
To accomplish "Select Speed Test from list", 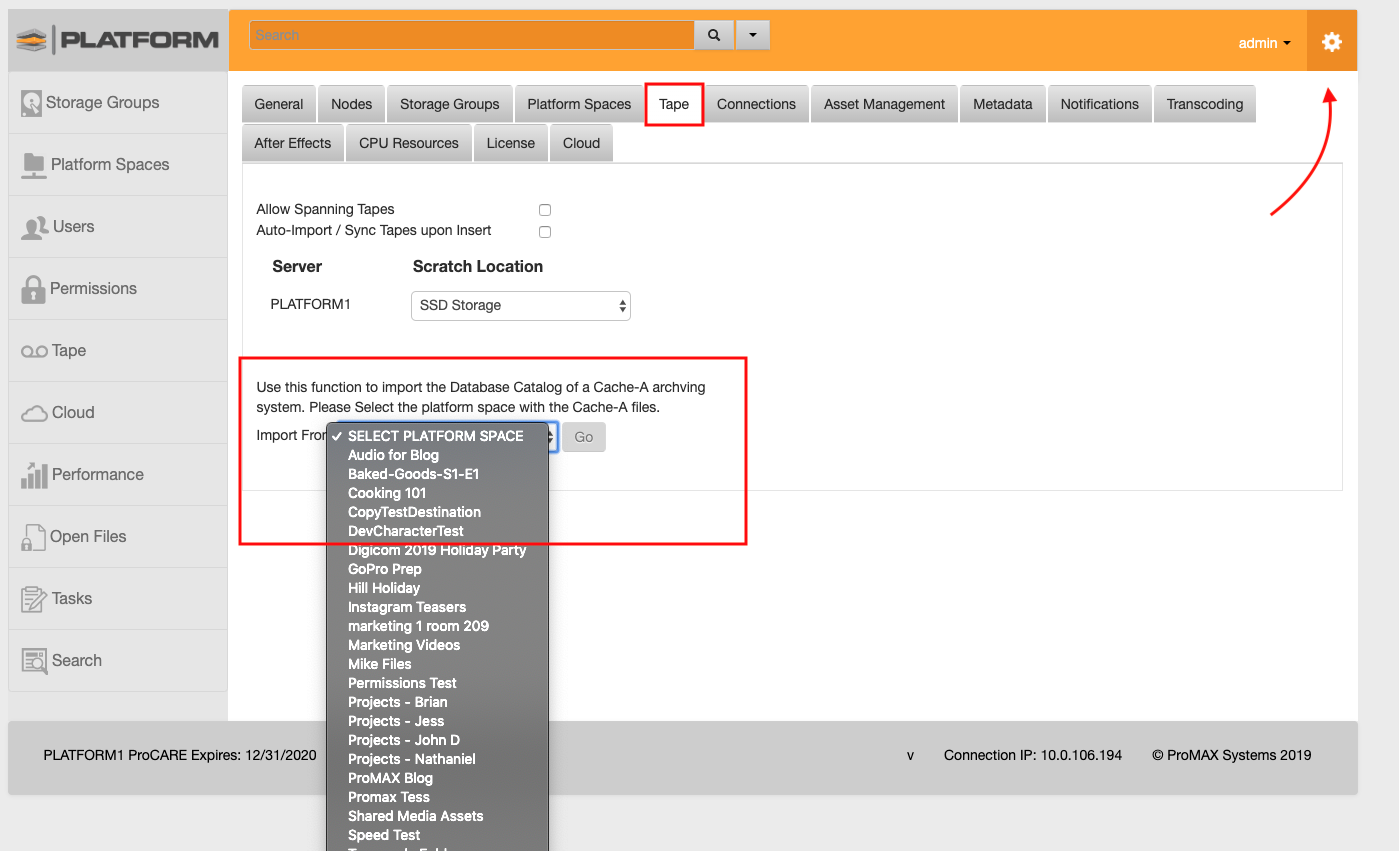I will click(438, 835).
